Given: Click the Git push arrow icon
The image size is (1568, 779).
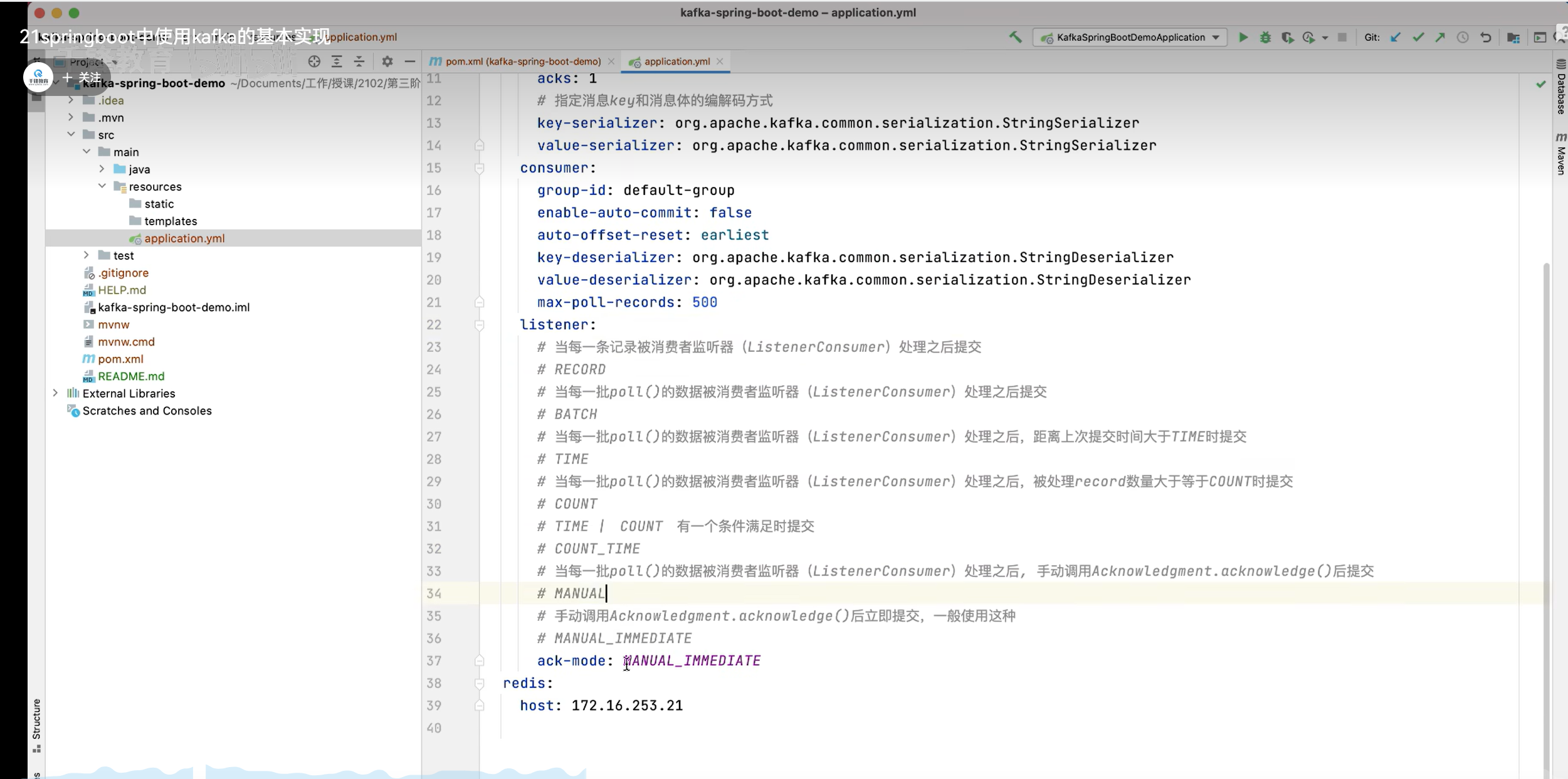Looking at the screenshot, I should [x=1440, y=37].
